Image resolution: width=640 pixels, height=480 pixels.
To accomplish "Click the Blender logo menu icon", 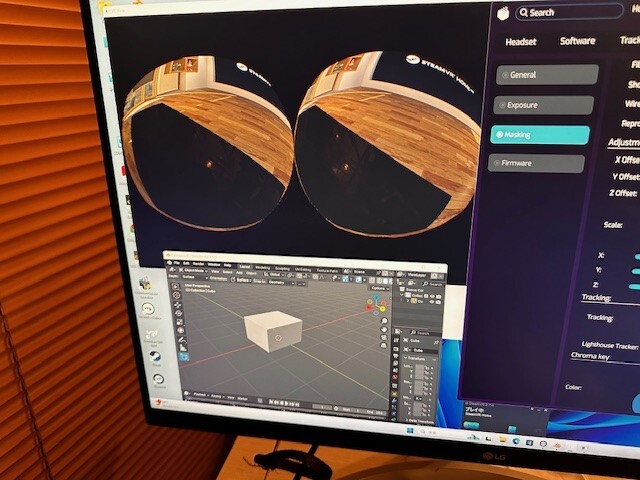I will tap(170, 262).
